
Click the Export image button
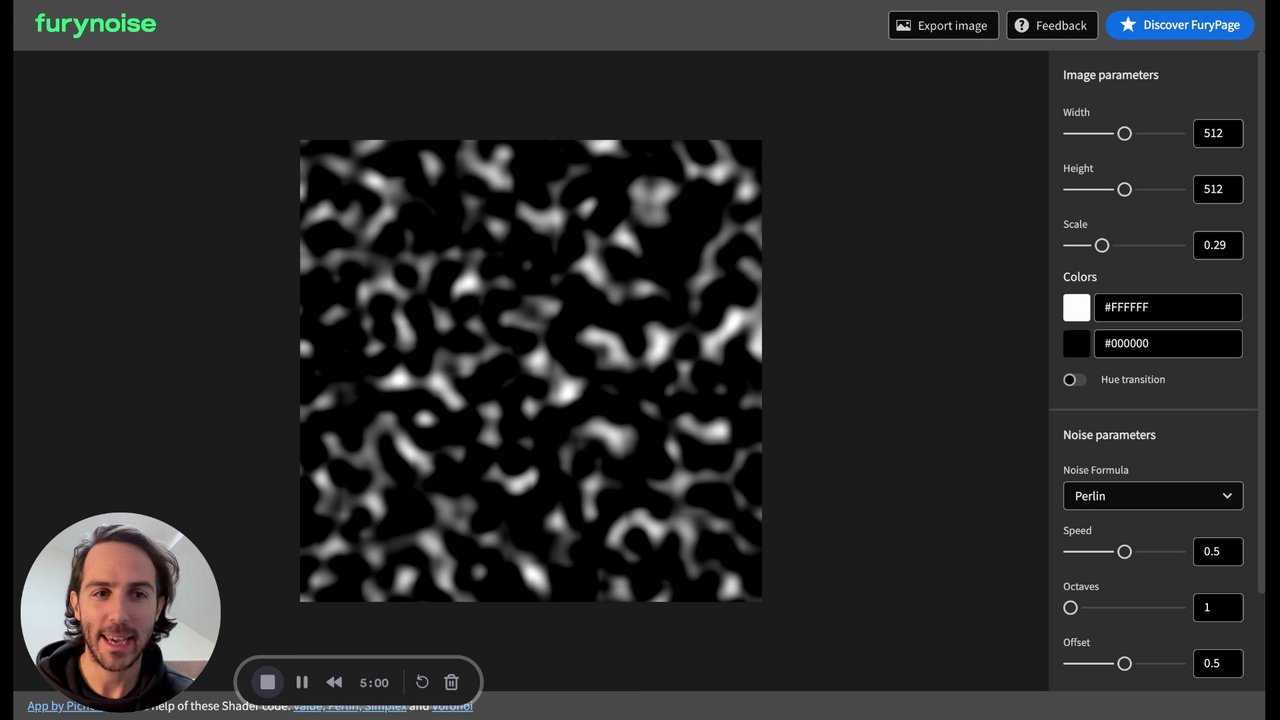click(x=943, y=25)
